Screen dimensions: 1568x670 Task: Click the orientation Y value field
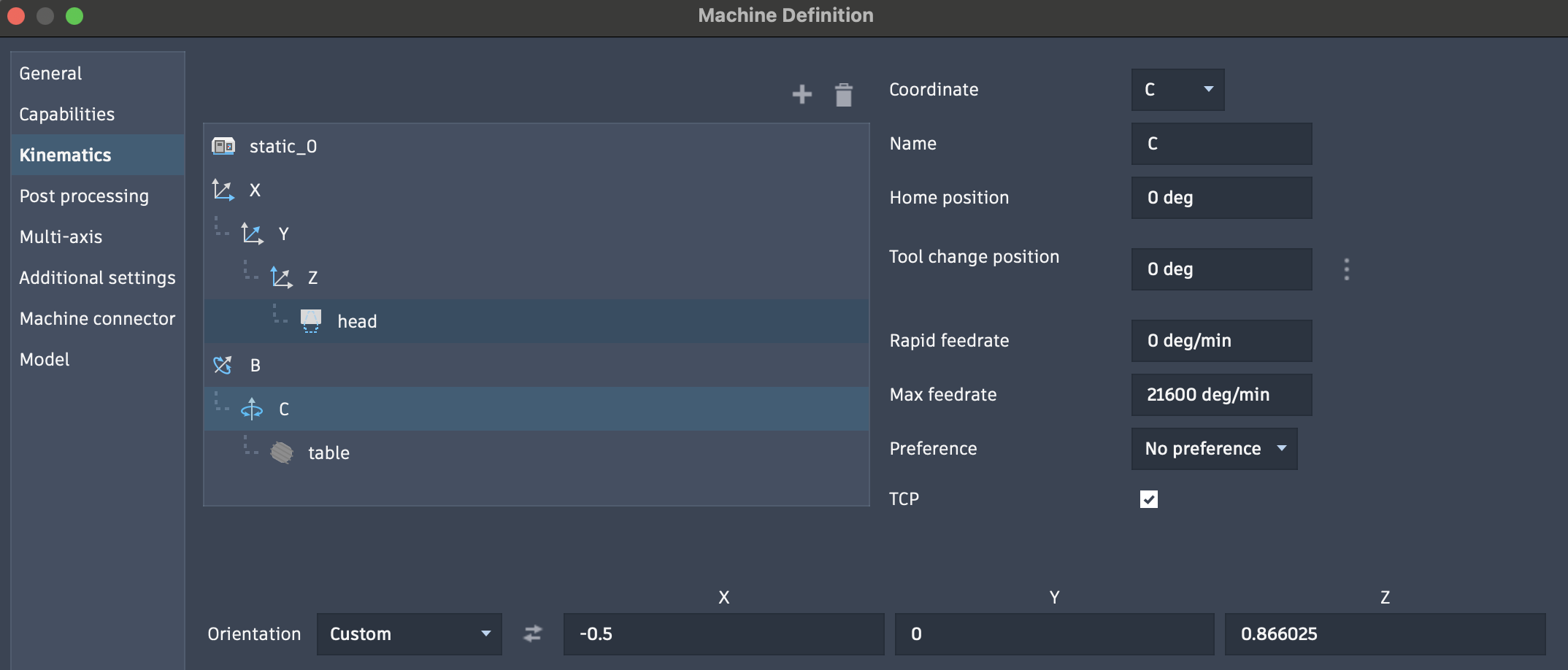tap(1054, 634)
